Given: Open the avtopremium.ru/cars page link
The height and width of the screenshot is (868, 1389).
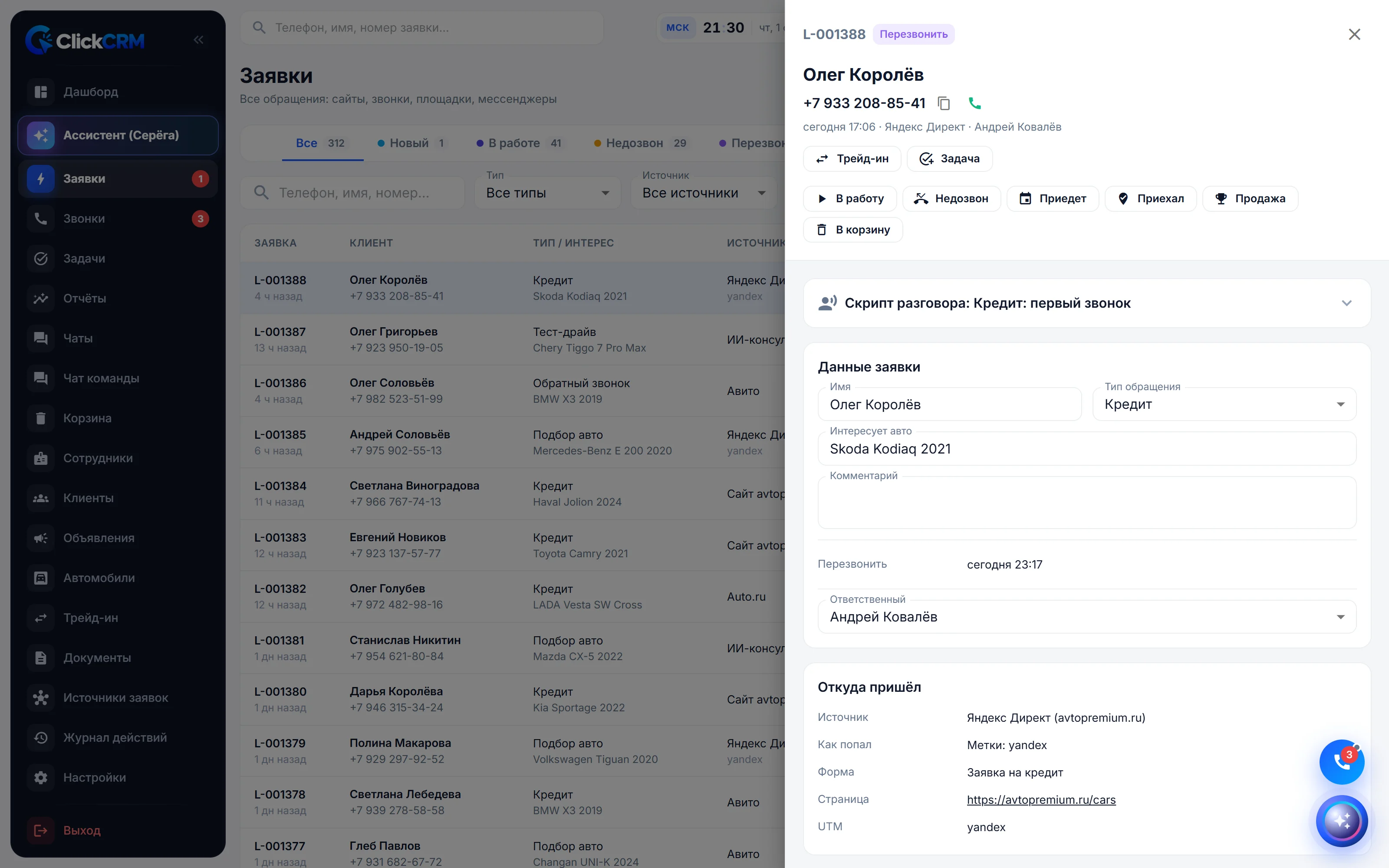Looking at the screenshot, I should point(1041,800).
